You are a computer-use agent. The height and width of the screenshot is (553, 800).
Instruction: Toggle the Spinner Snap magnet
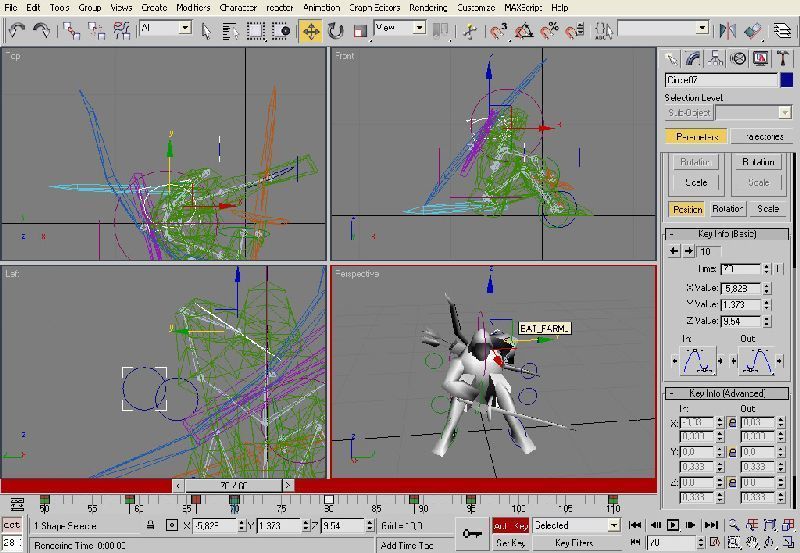click(575, 31)
